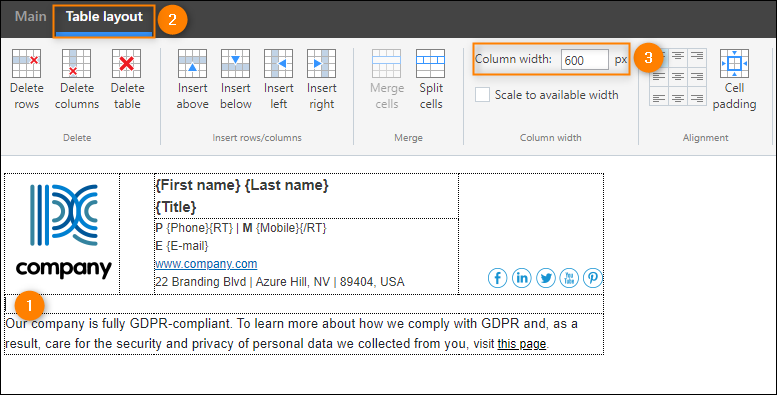Align cell content bottom center
The height and width of the screenshot is (395, 777).
pyautogui.click(x=678, y=96)
